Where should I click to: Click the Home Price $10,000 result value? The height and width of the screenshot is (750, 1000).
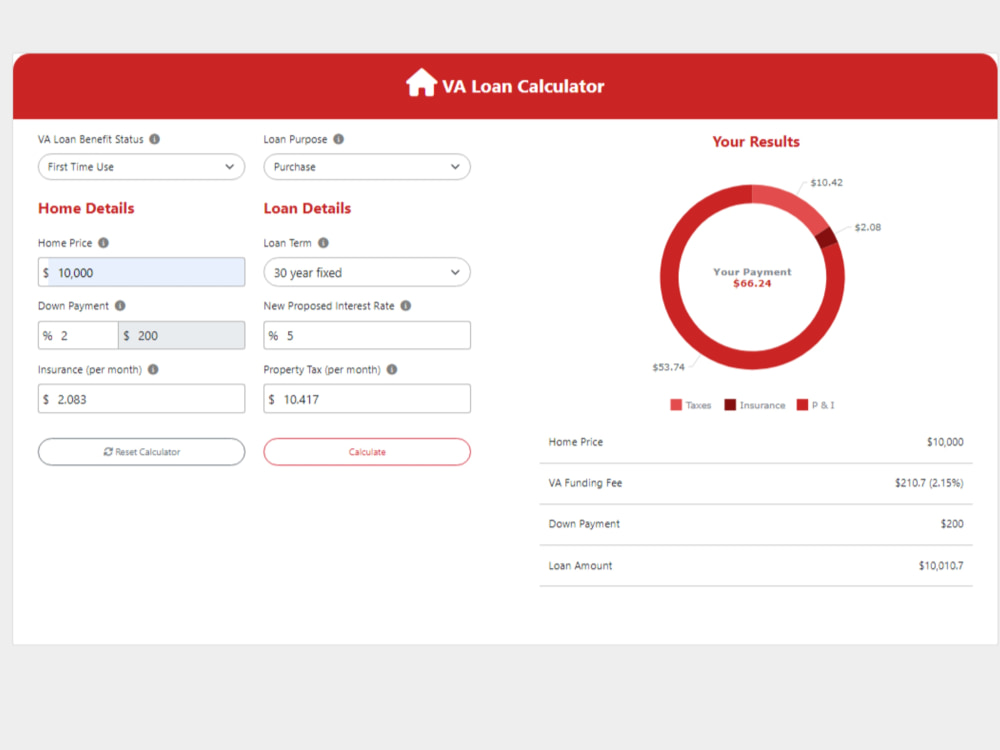[945, 442]
